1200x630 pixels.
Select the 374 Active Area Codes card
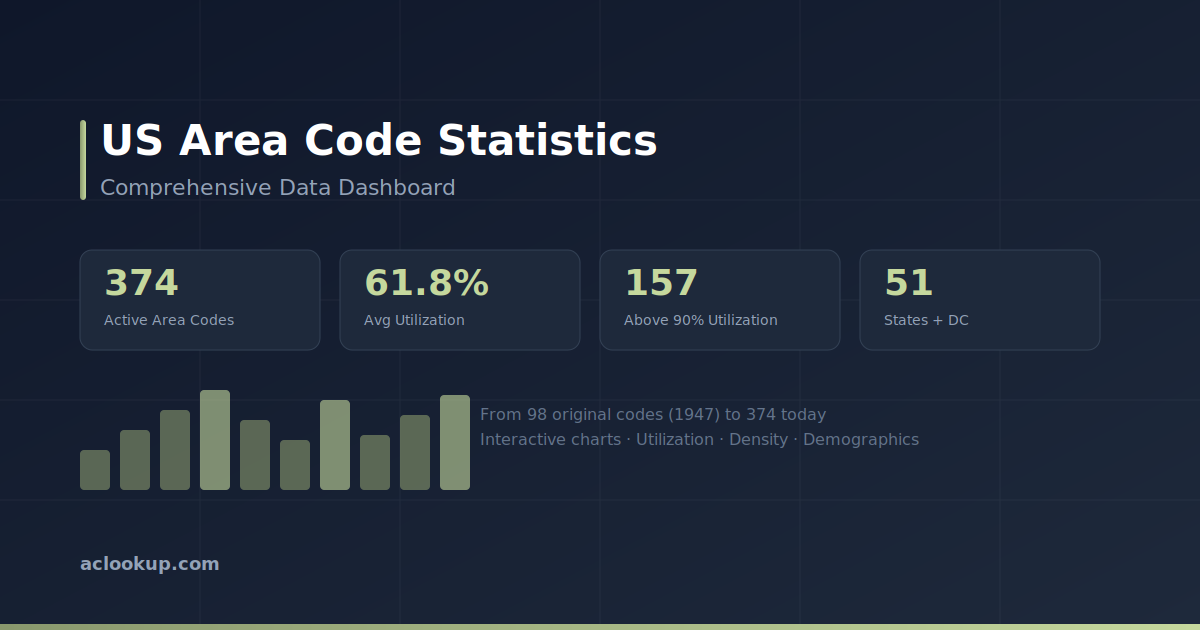coord(200,300)
